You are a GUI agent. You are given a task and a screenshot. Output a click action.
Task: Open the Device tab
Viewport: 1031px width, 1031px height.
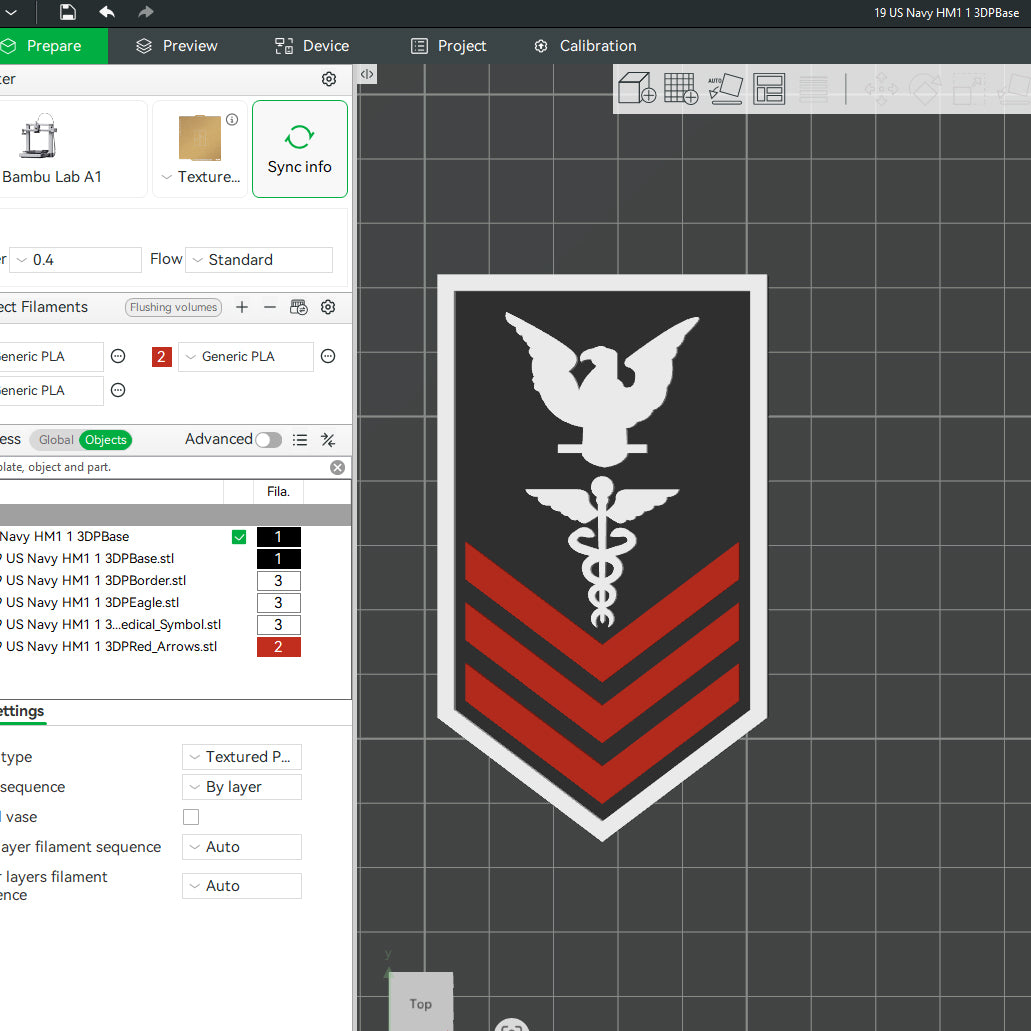click(312, 46)
